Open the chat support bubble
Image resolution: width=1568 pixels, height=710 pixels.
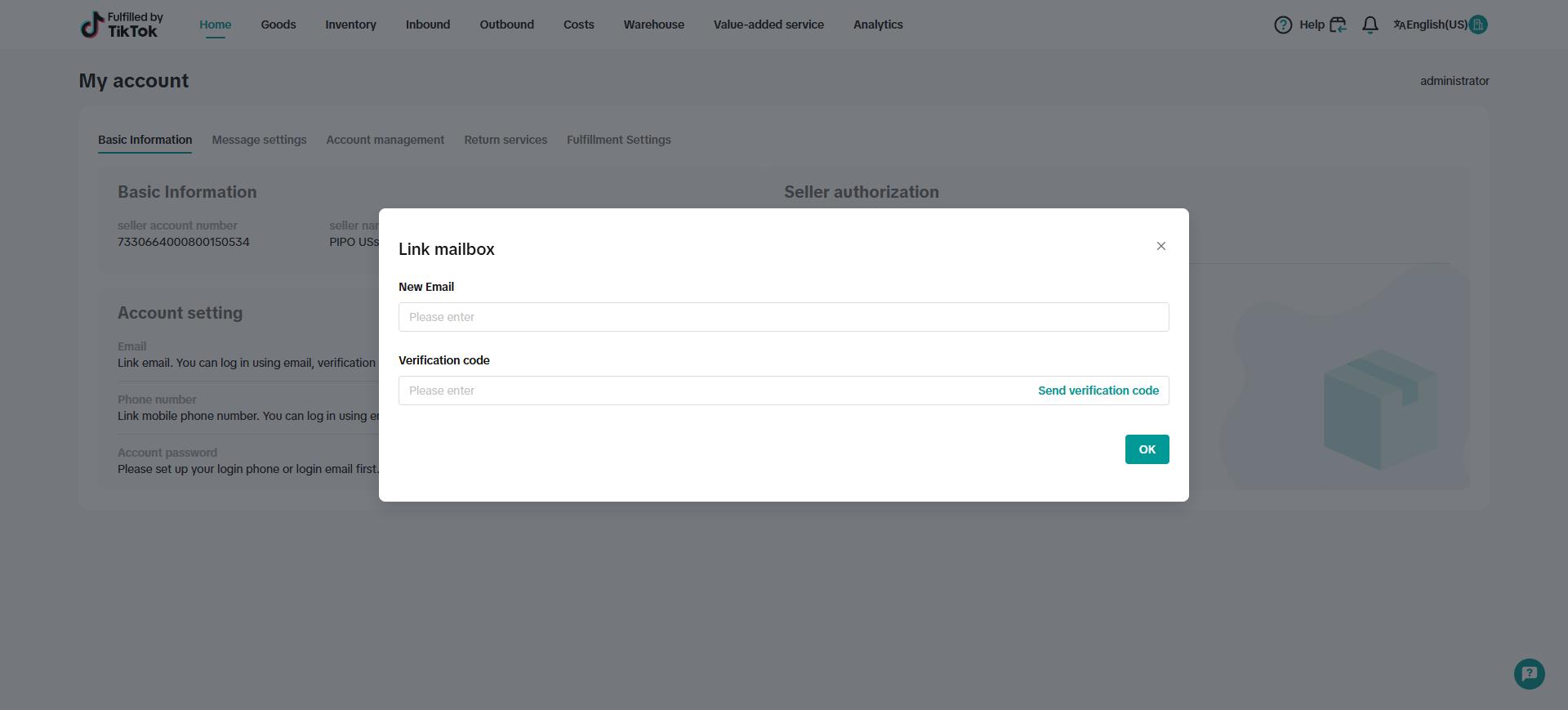tap(1530, 674)
